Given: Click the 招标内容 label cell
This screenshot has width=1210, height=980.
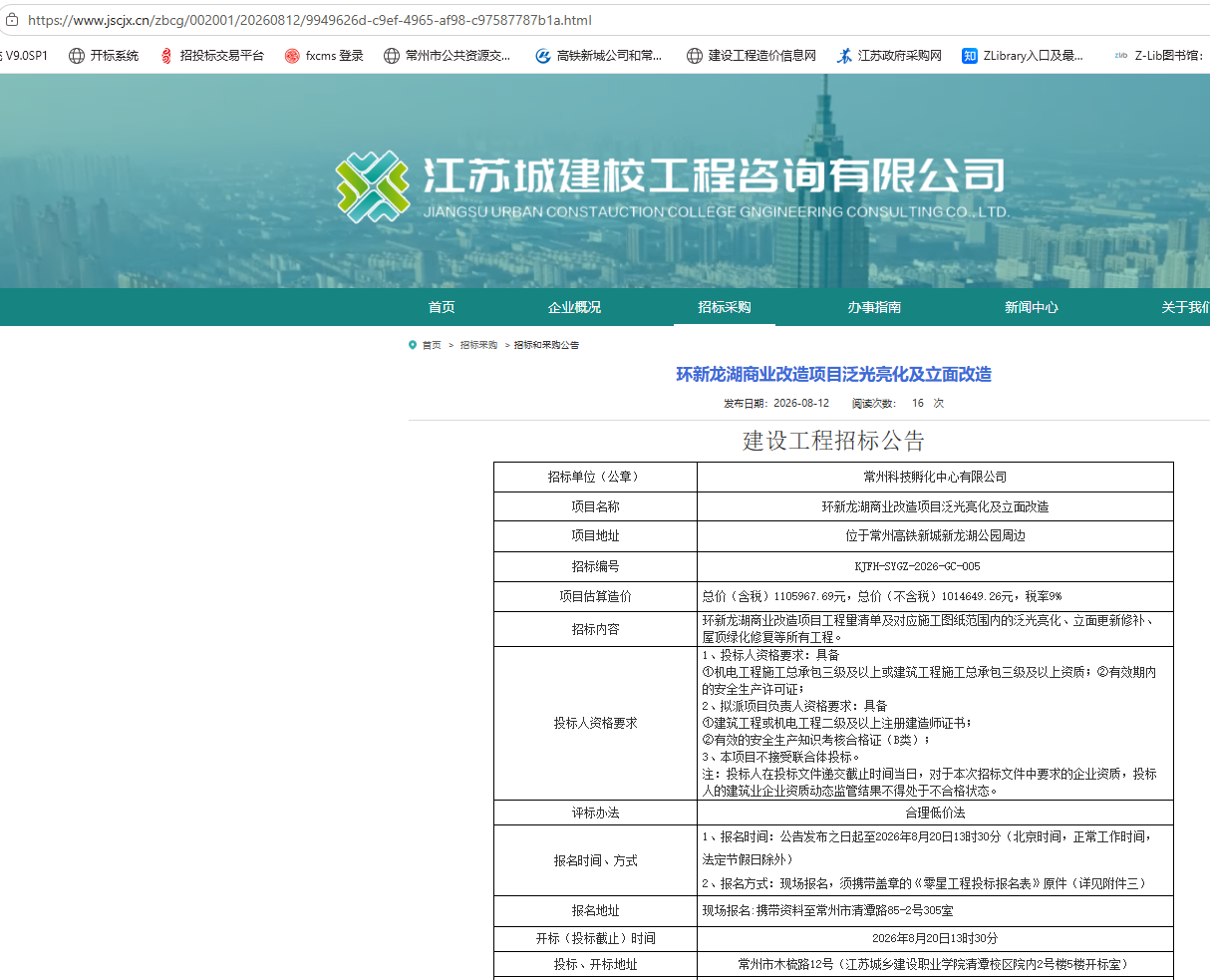Looking at the screenshot, I should coord(595,629).
